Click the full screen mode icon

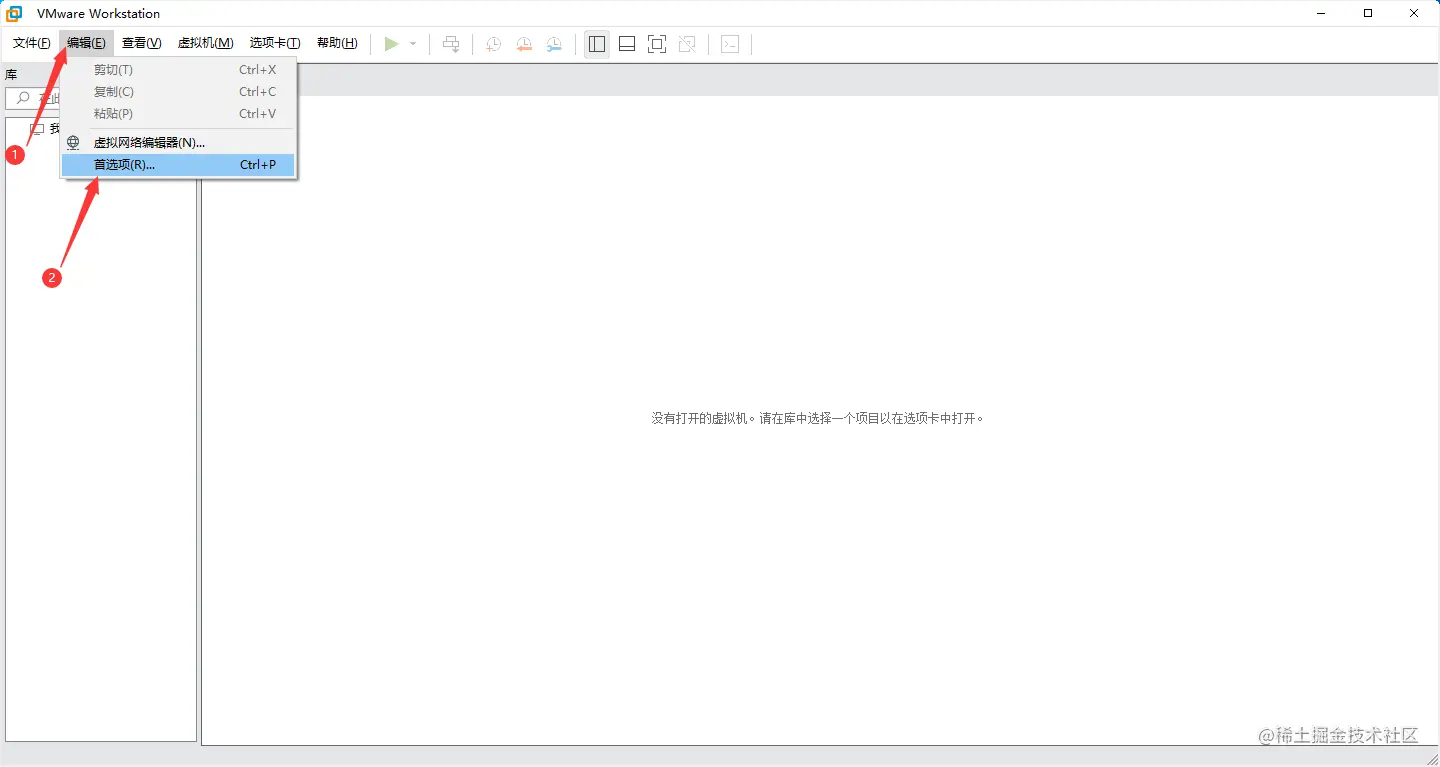pyautogui.click(x=657, y=44)
